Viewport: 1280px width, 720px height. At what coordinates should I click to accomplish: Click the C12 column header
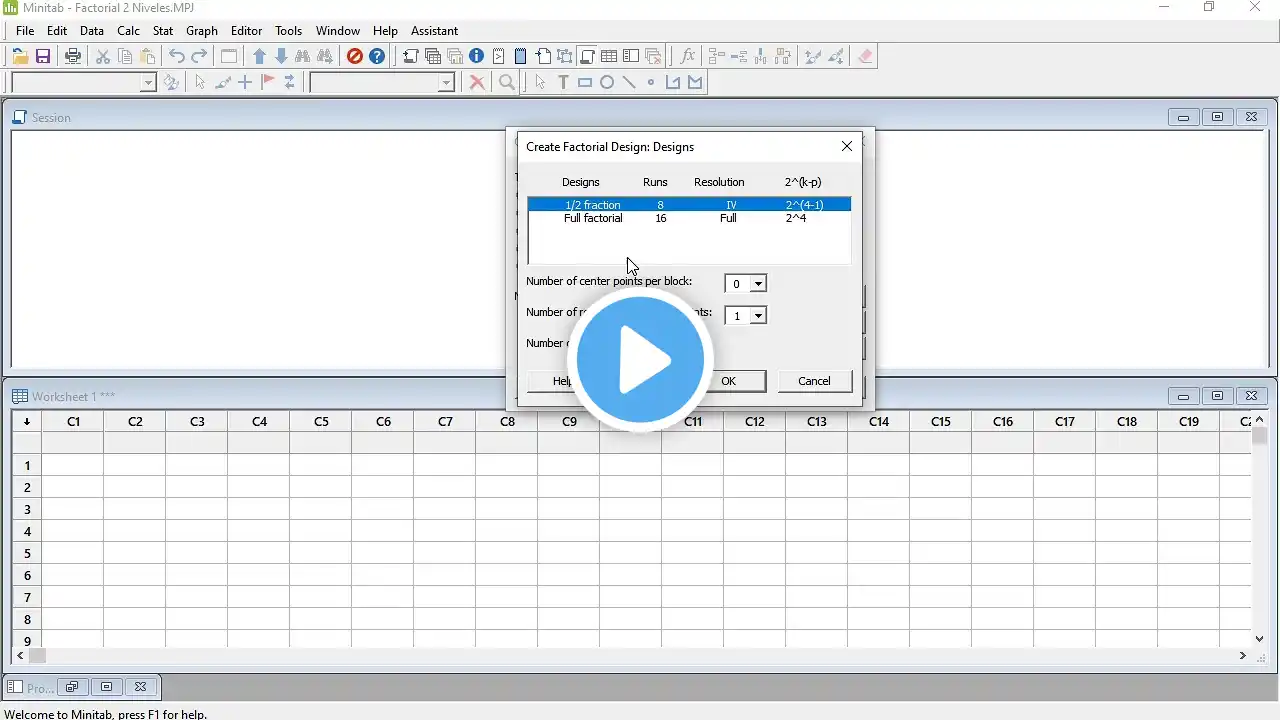click(x=755, y=422)
